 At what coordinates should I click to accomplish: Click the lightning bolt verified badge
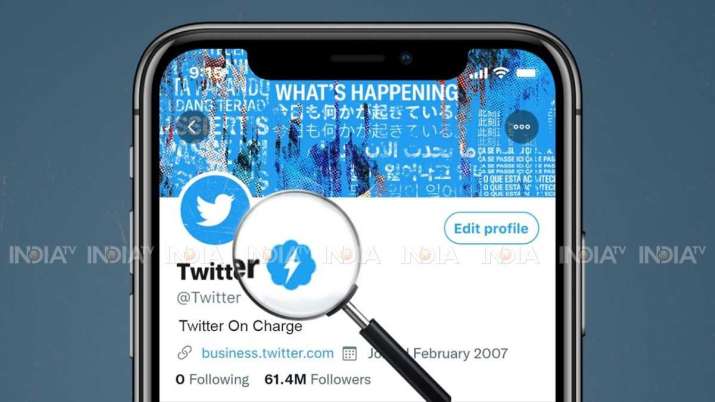291,265
